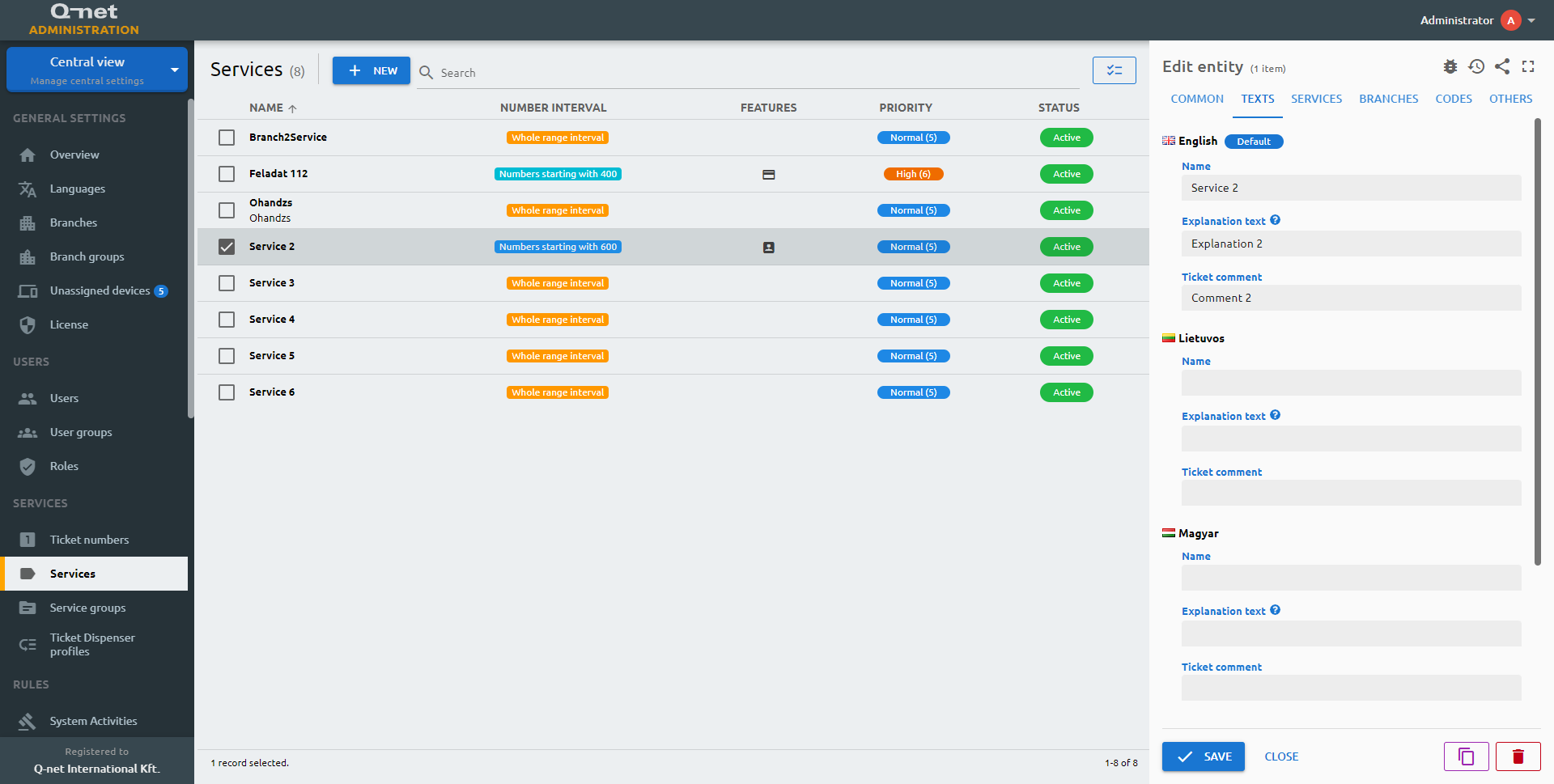Click the duplicate copy icon button
The height and width of the screenshot is (784, 1554).
point(1466,756)
